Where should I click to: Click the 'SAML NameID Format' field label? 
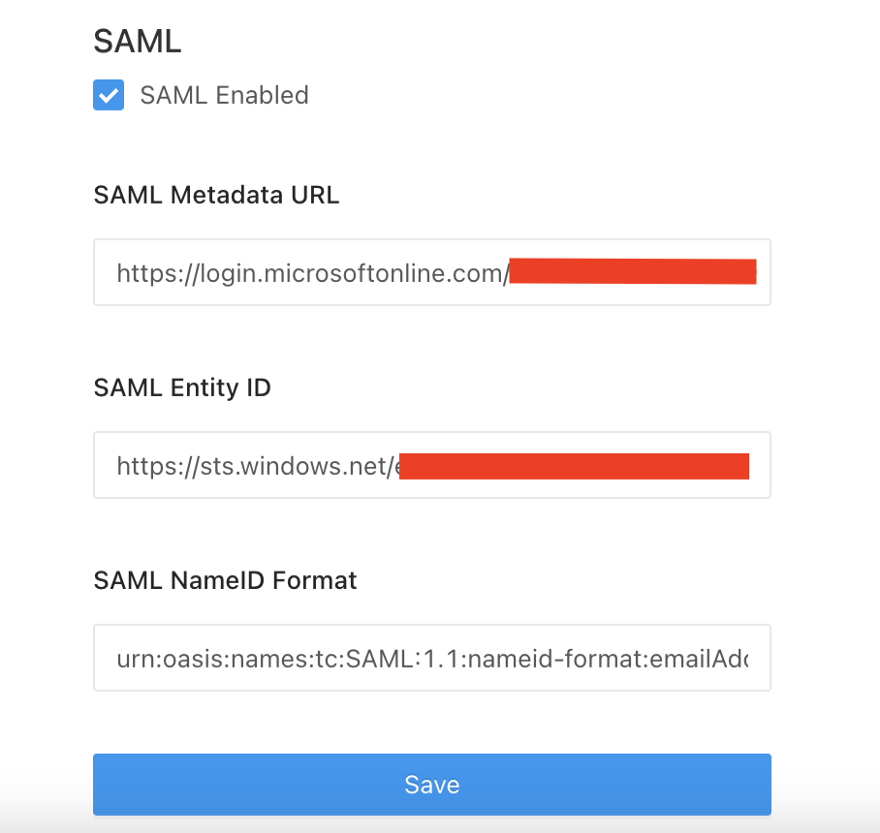coord(225,580)
